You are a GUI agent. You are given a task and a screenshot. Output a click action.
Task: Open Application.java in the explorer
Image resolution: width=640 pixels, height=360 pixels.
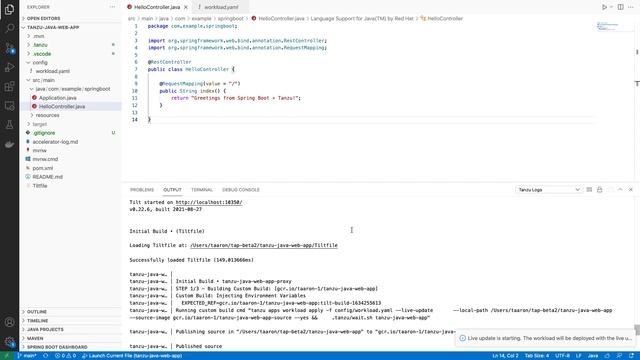[x=71, y=98]
